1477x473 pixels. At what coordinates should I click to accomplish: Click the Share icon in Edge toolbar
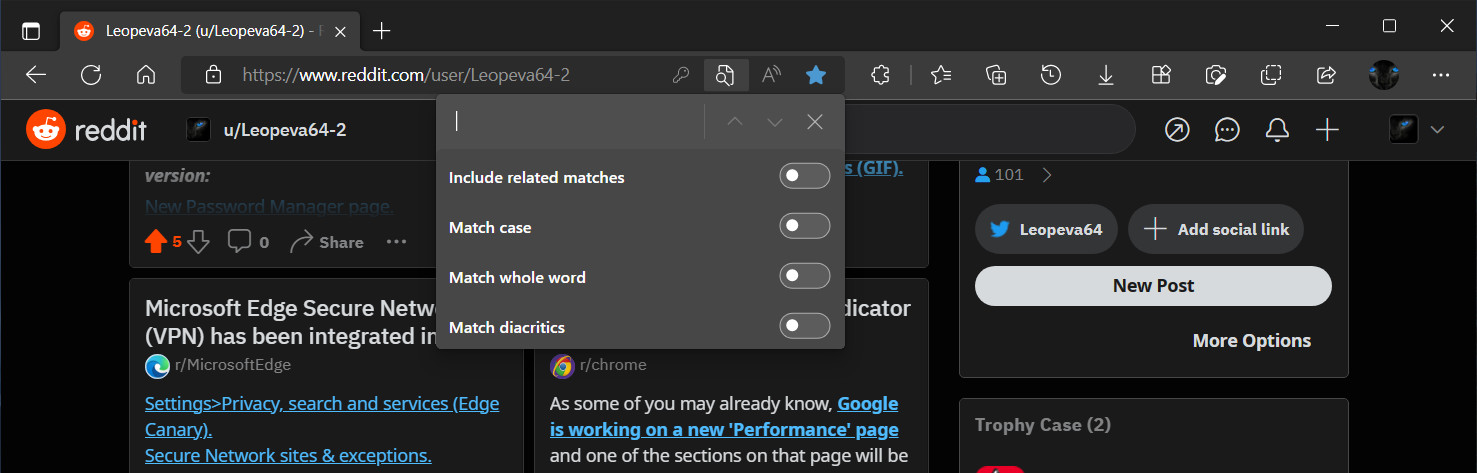click(x=1326, y=75)
